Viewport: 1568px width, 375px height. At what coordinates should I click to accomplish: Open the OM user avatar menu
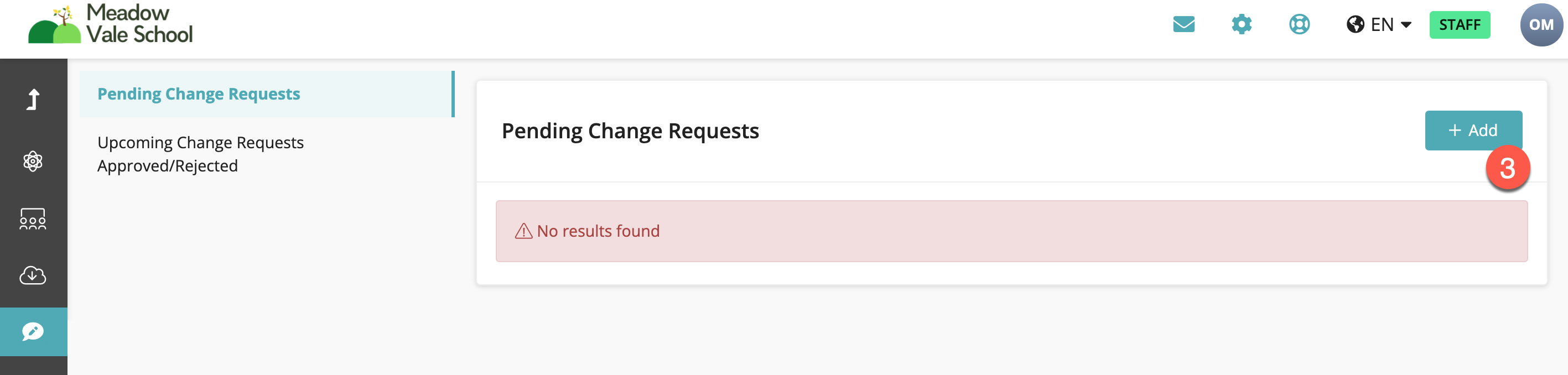1541,25
